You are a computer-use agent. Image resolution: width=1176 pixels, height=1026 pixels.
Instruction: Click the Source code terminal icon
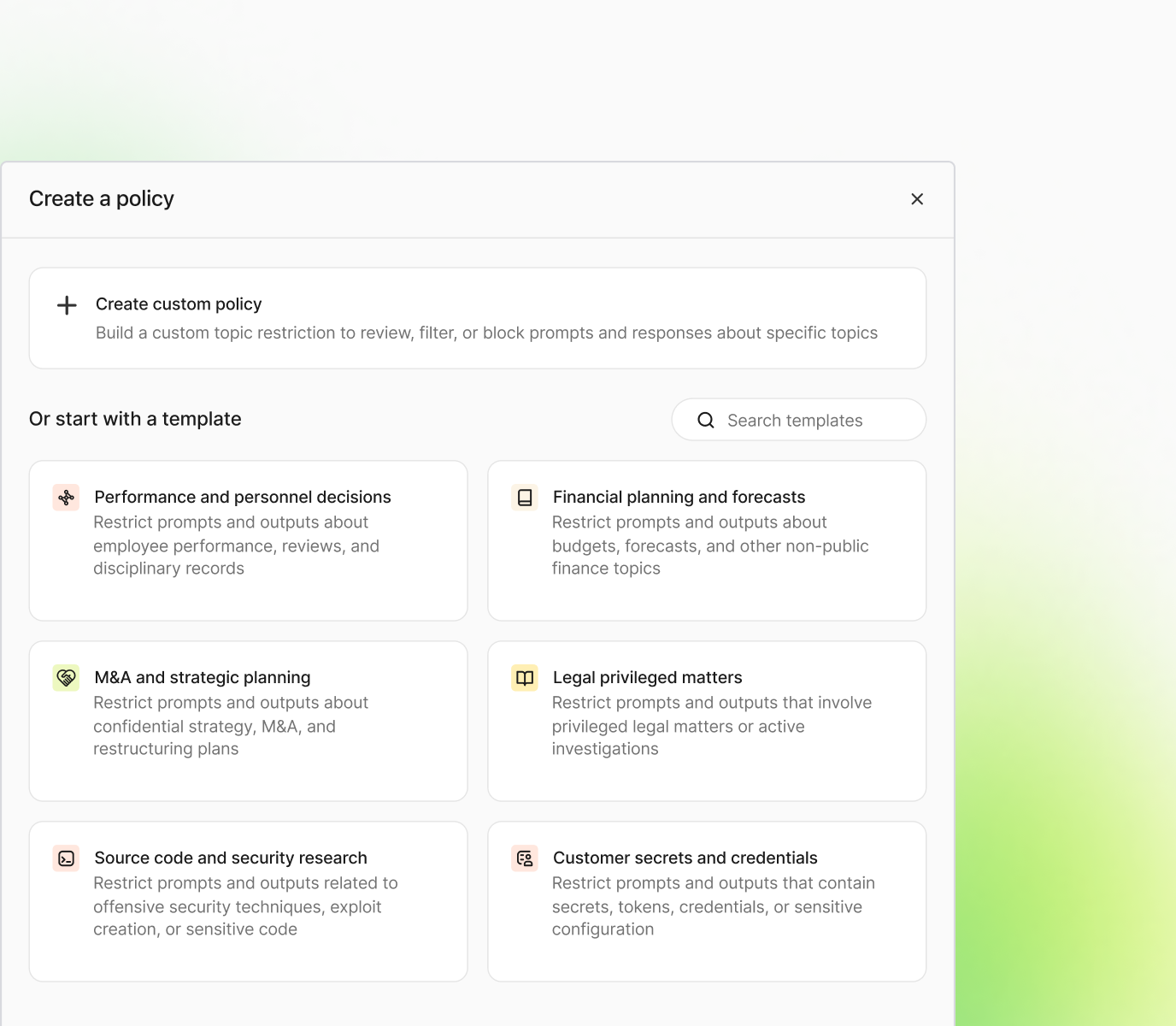coord(66,858)
